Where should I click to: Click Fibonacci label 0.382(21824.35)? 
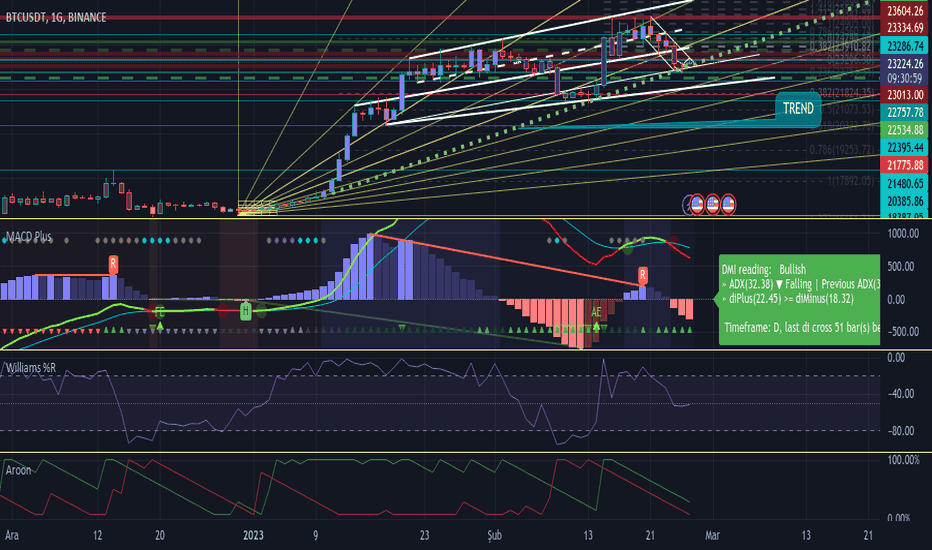(x=842, y=92)
